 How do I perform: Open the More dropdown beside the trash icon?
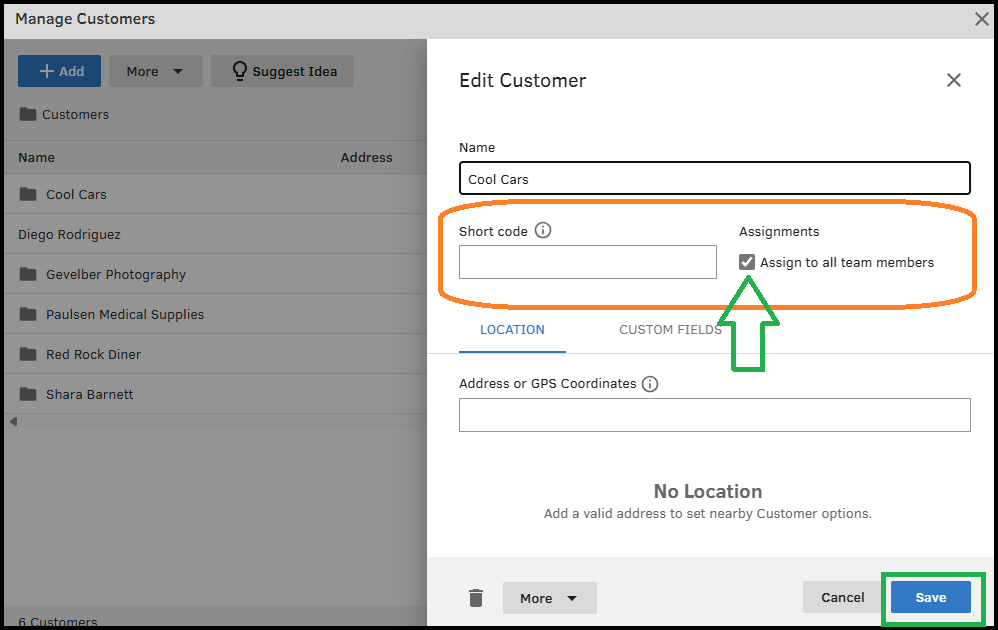tap(549, 597)
